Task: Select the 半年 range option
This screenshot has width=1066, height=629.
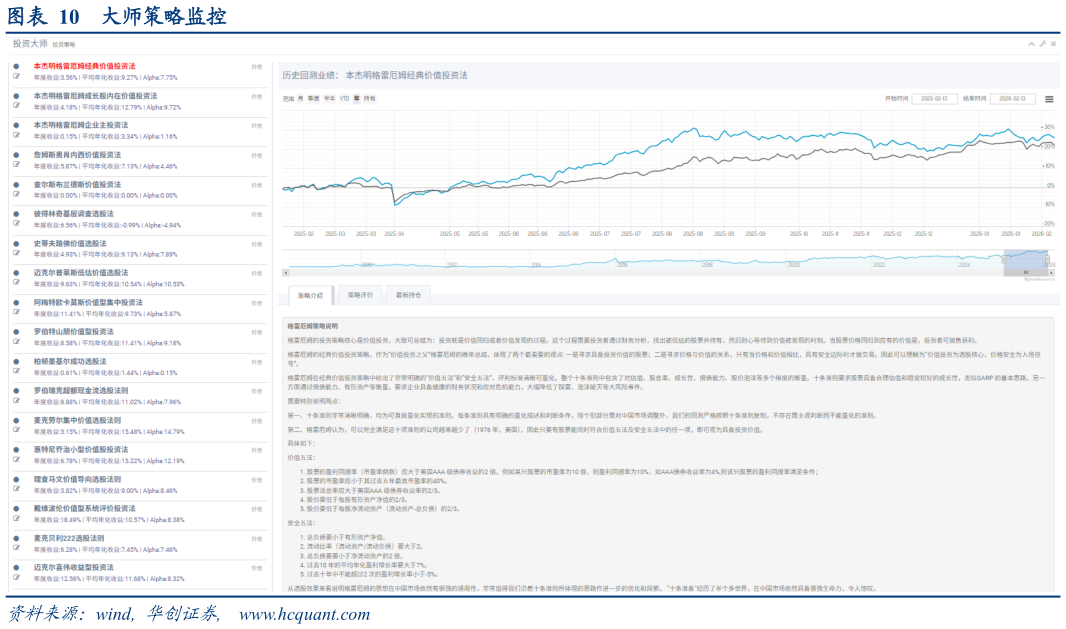Action: point(329,99)
